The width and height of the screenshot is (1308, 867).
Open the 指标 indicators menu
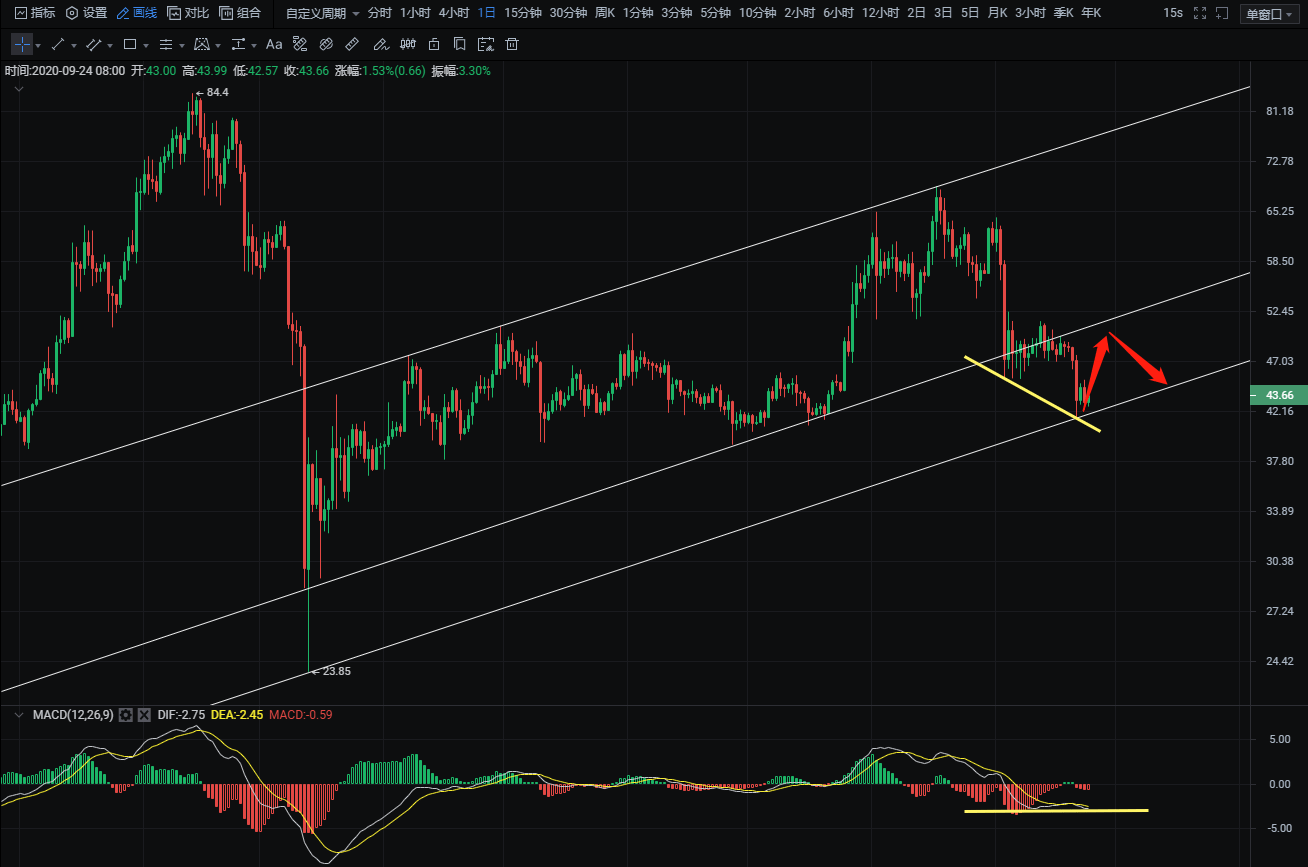(x=34, y=13)
